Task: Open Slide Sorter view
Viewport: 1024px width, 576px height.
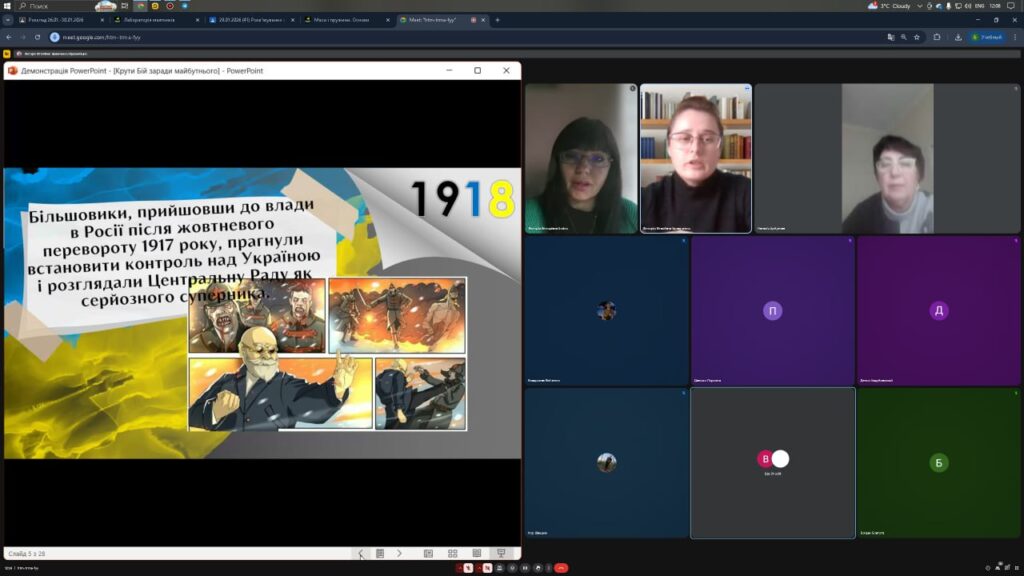Action: (452, 553)
